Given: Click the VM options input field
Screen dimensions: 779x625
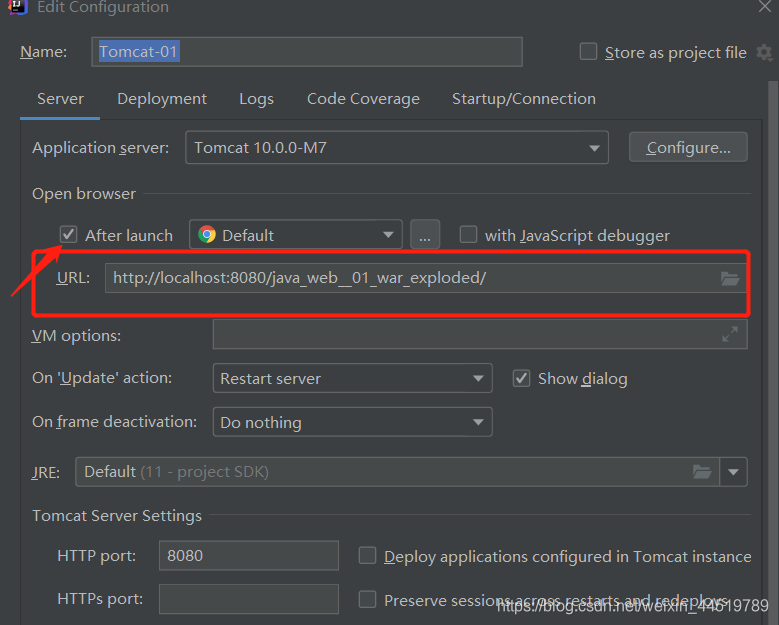Looking at the screenshot, I should [x=480, y=334].
